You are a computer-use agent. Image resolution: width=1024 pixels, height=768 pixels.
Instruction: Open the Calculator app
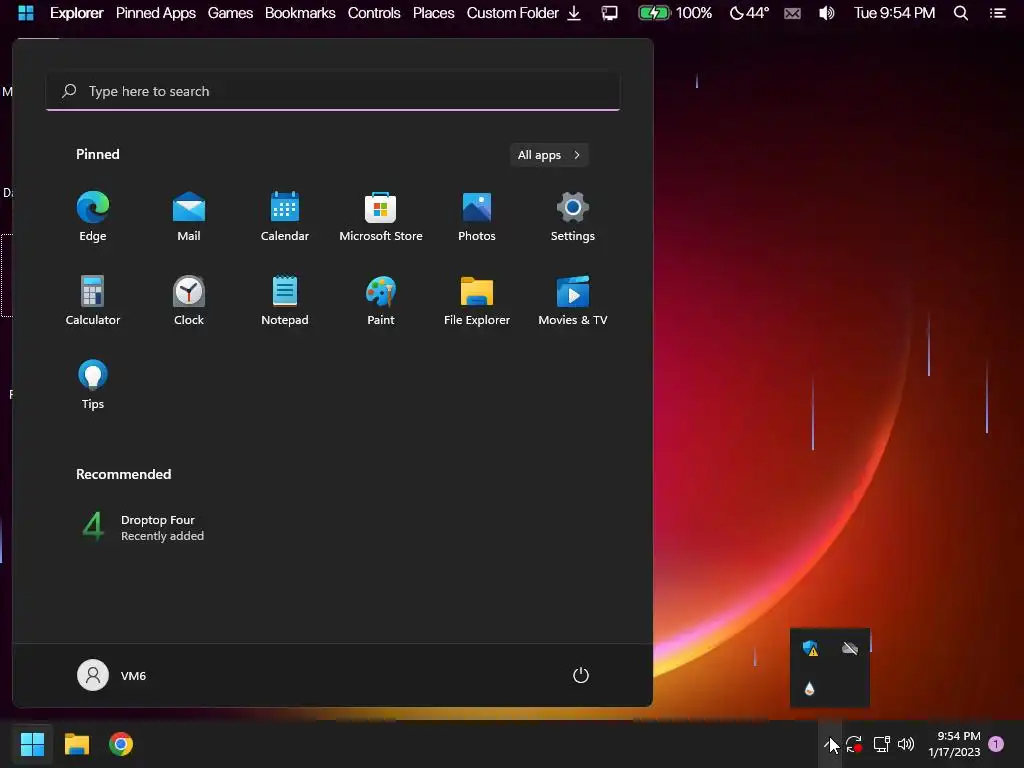click(x=93, y=300)
